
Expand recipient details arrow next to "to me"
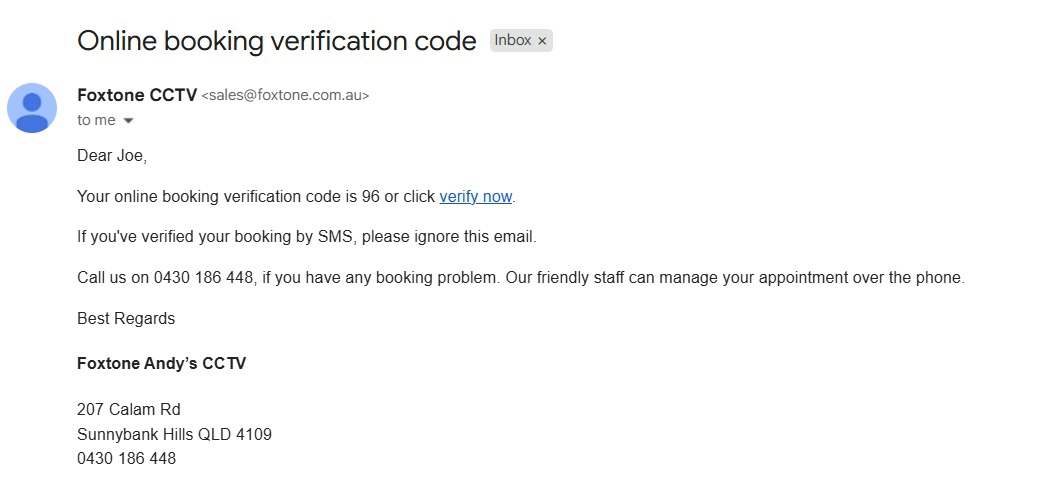(x=128, y=121)
